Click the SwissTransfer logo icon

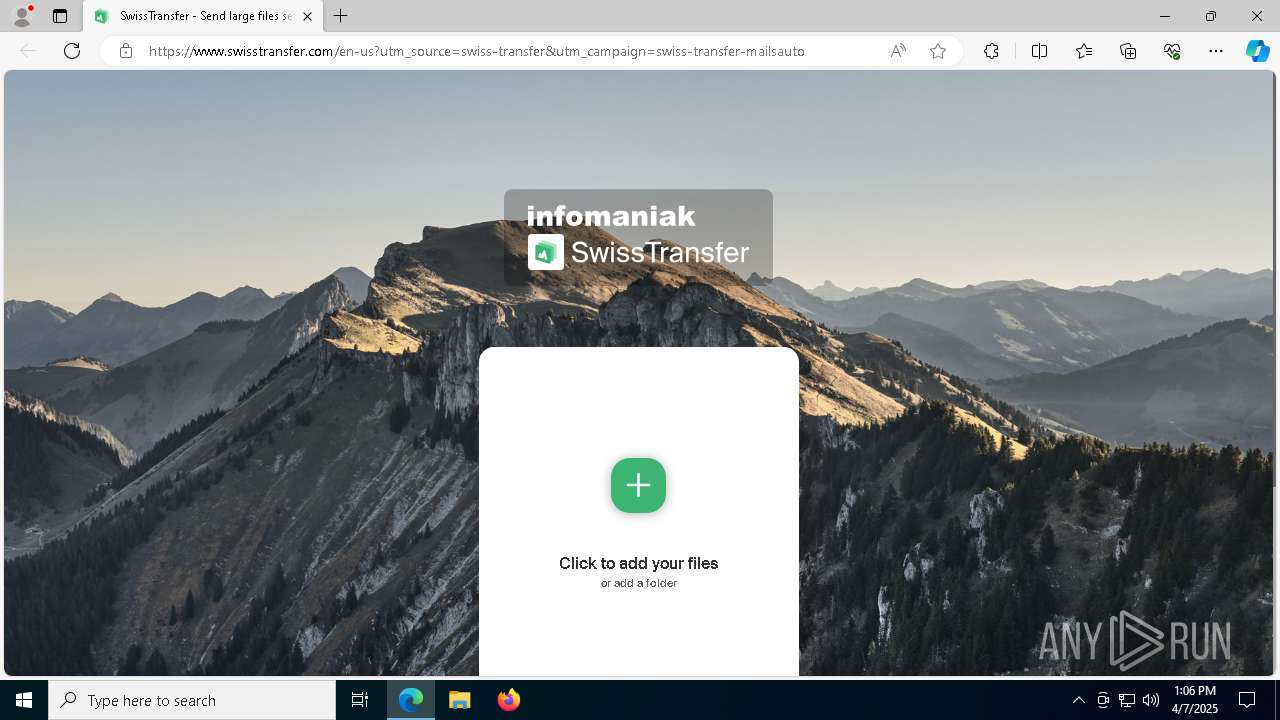coord(546,252)
